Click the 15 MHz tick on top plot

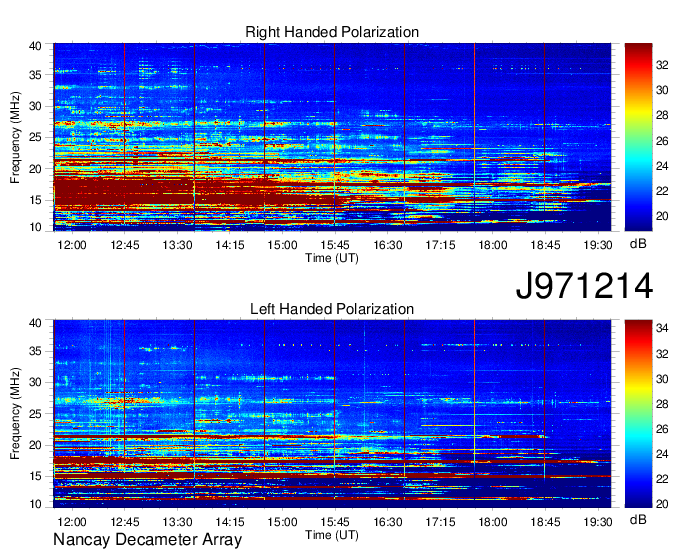35,200
